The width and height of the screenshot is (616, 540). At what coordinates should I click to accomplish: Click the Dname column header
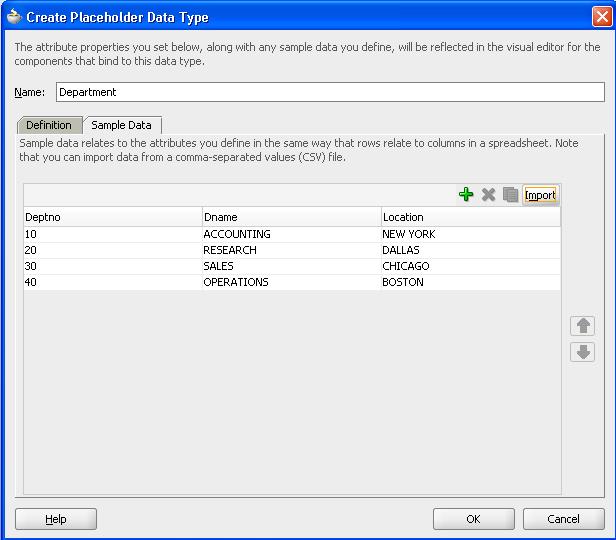pyautogui.click(x=291, y=217)
